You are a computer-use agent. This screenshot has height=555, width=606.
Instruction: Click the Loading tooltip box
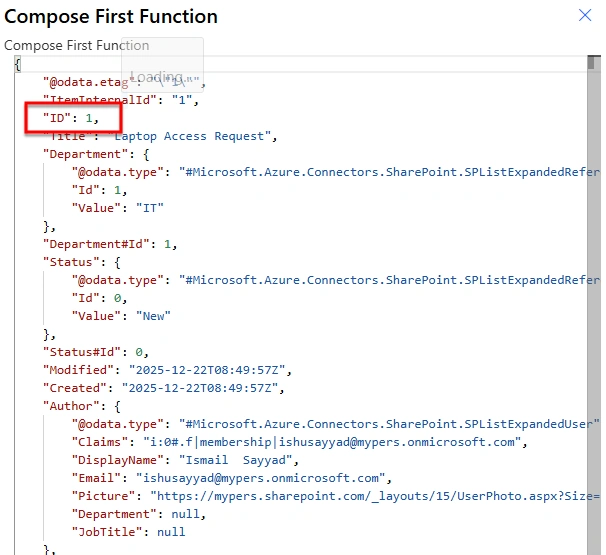tap(162, 65)
